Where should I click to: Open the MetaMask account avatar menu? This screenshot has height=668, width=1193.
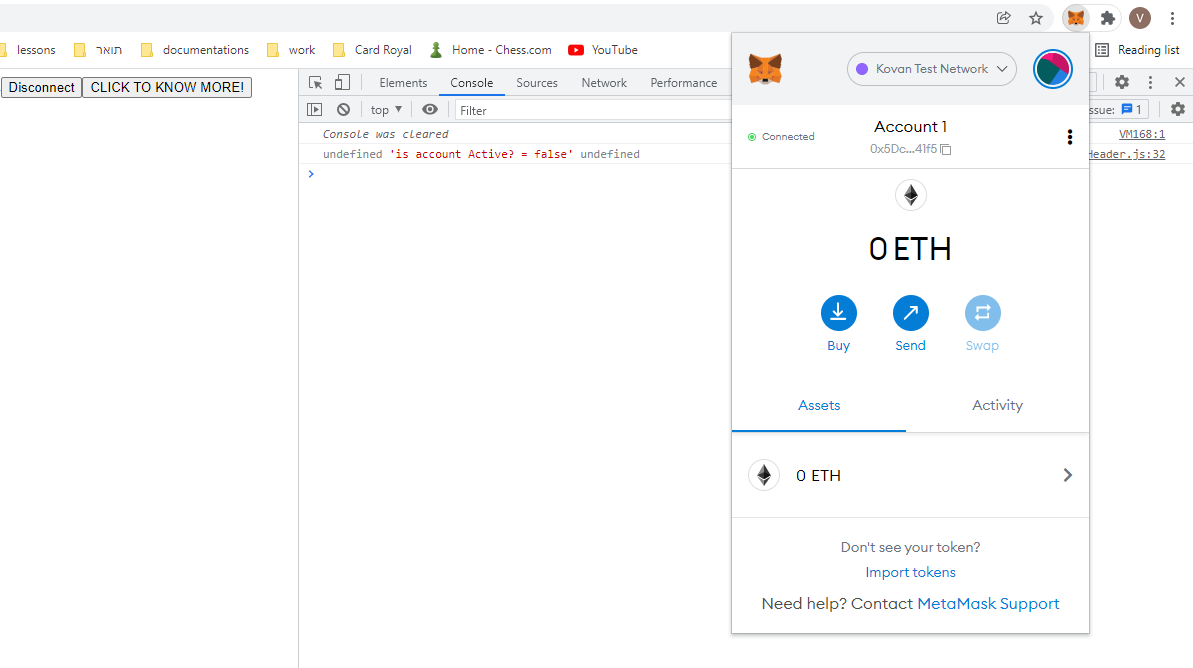point(1052,69)
